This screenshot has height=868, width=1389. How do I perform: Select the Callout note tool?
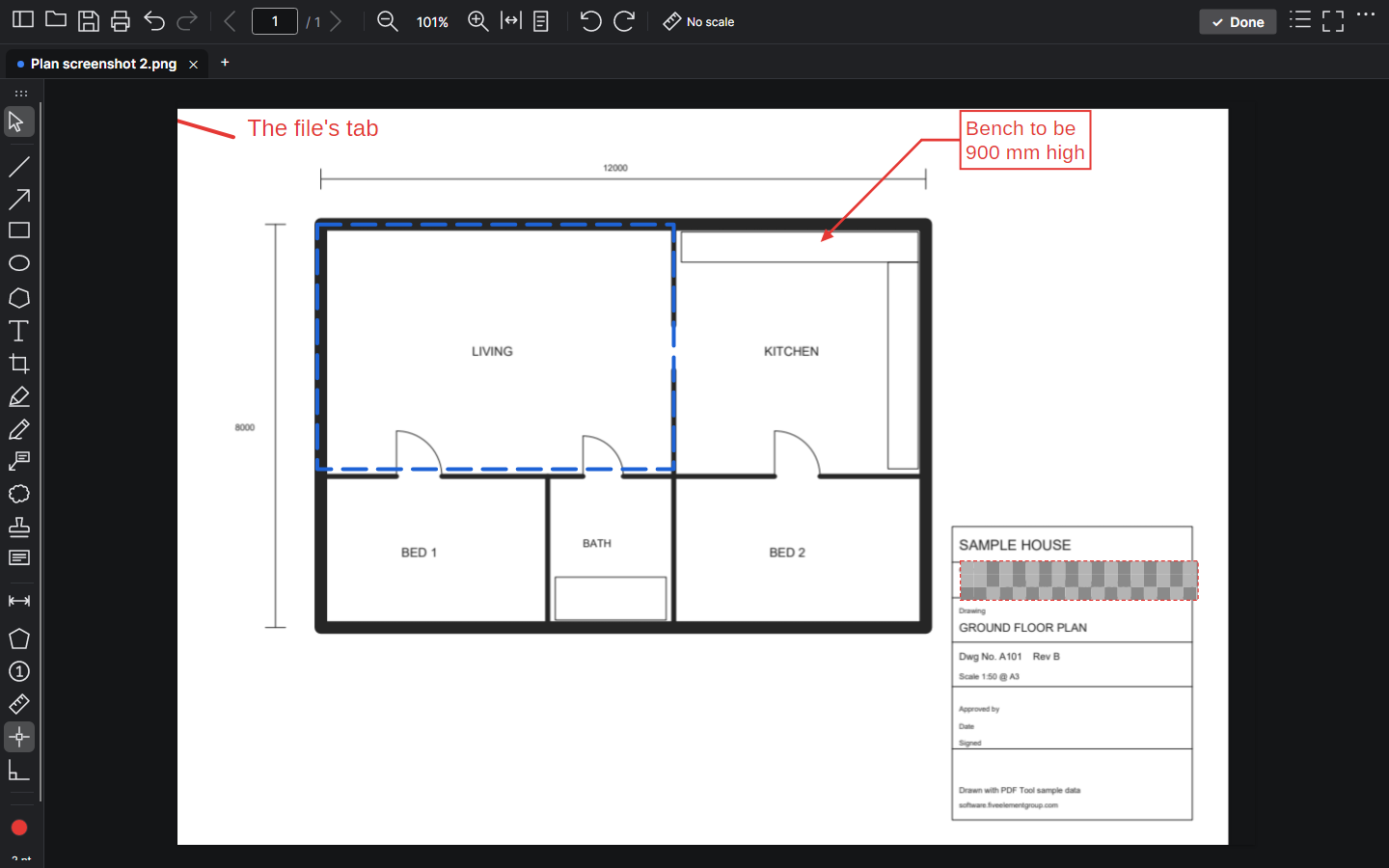[19, 461]
